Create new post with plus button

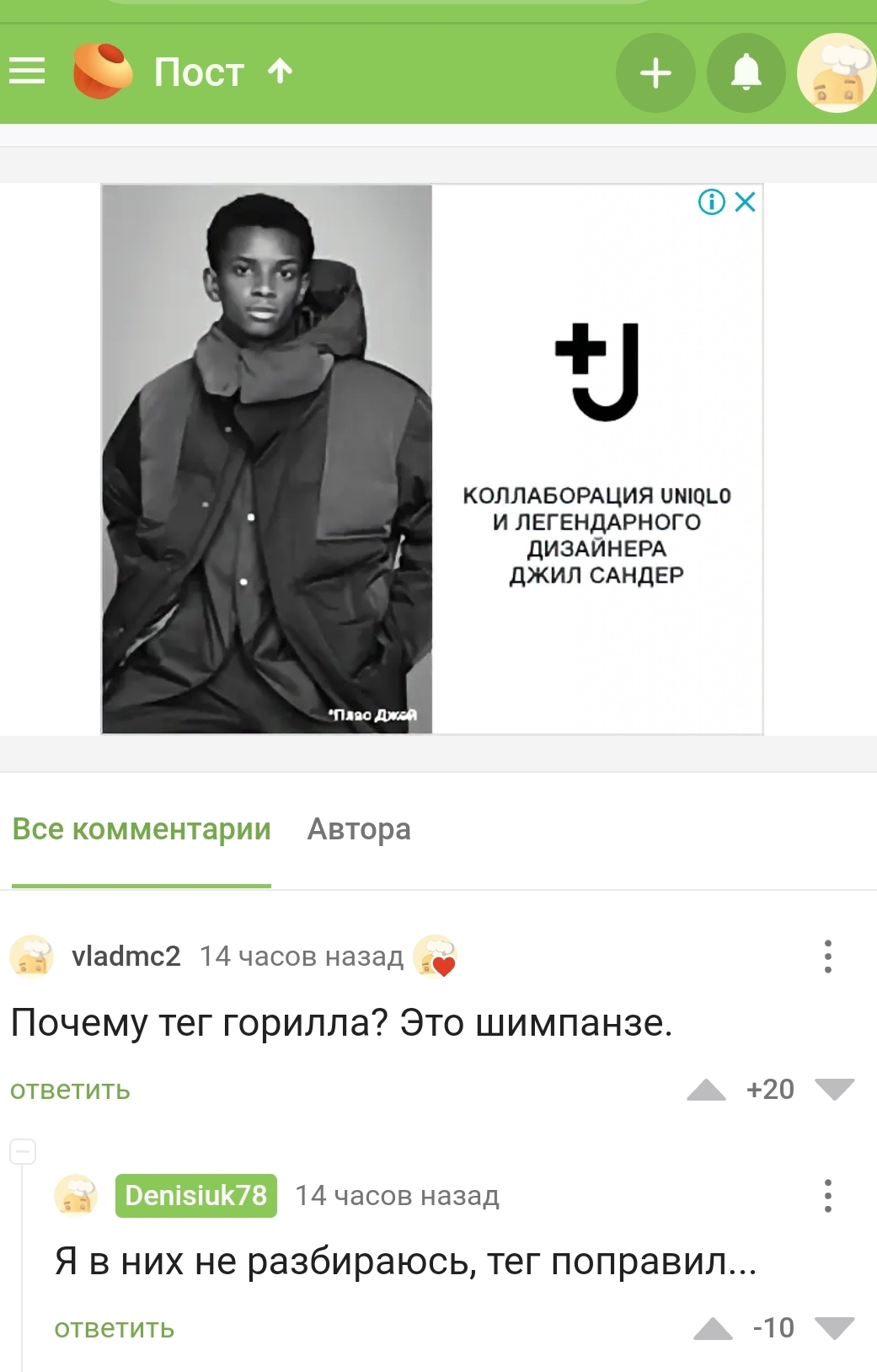coord(655,73)
